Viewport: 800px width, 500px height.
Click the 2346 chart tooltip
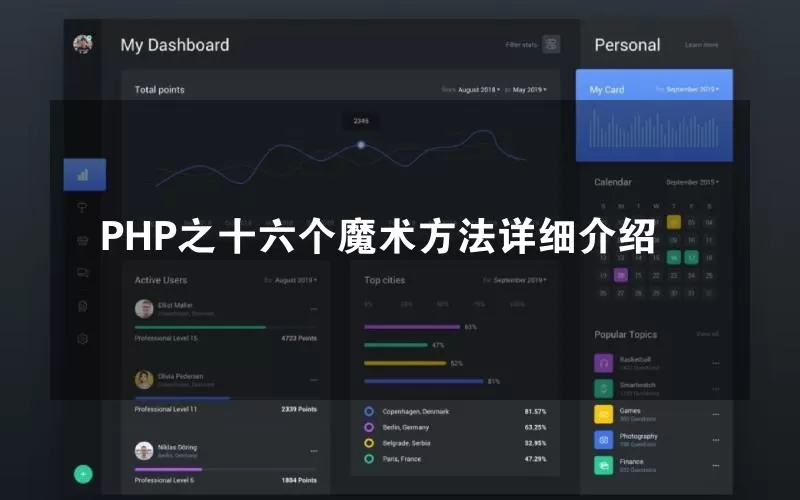(361, 121)
